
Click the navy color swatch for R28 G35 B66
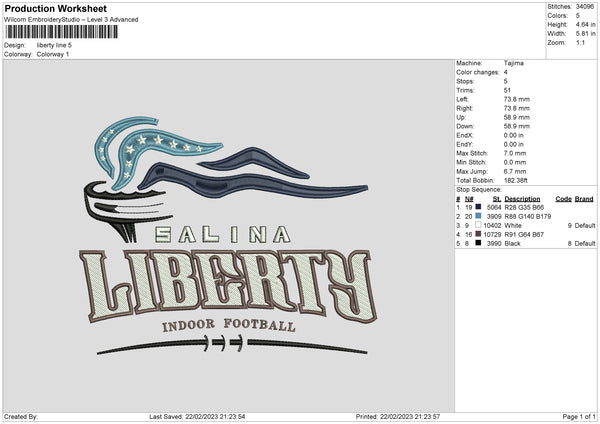tap(478, 207)
